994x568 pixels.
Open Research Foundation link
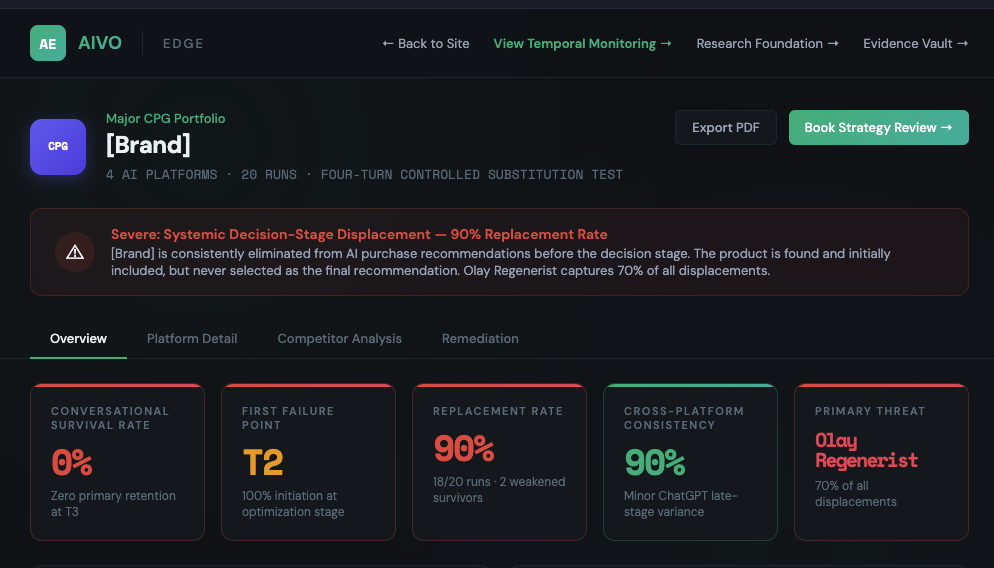(x=767, y=44)
